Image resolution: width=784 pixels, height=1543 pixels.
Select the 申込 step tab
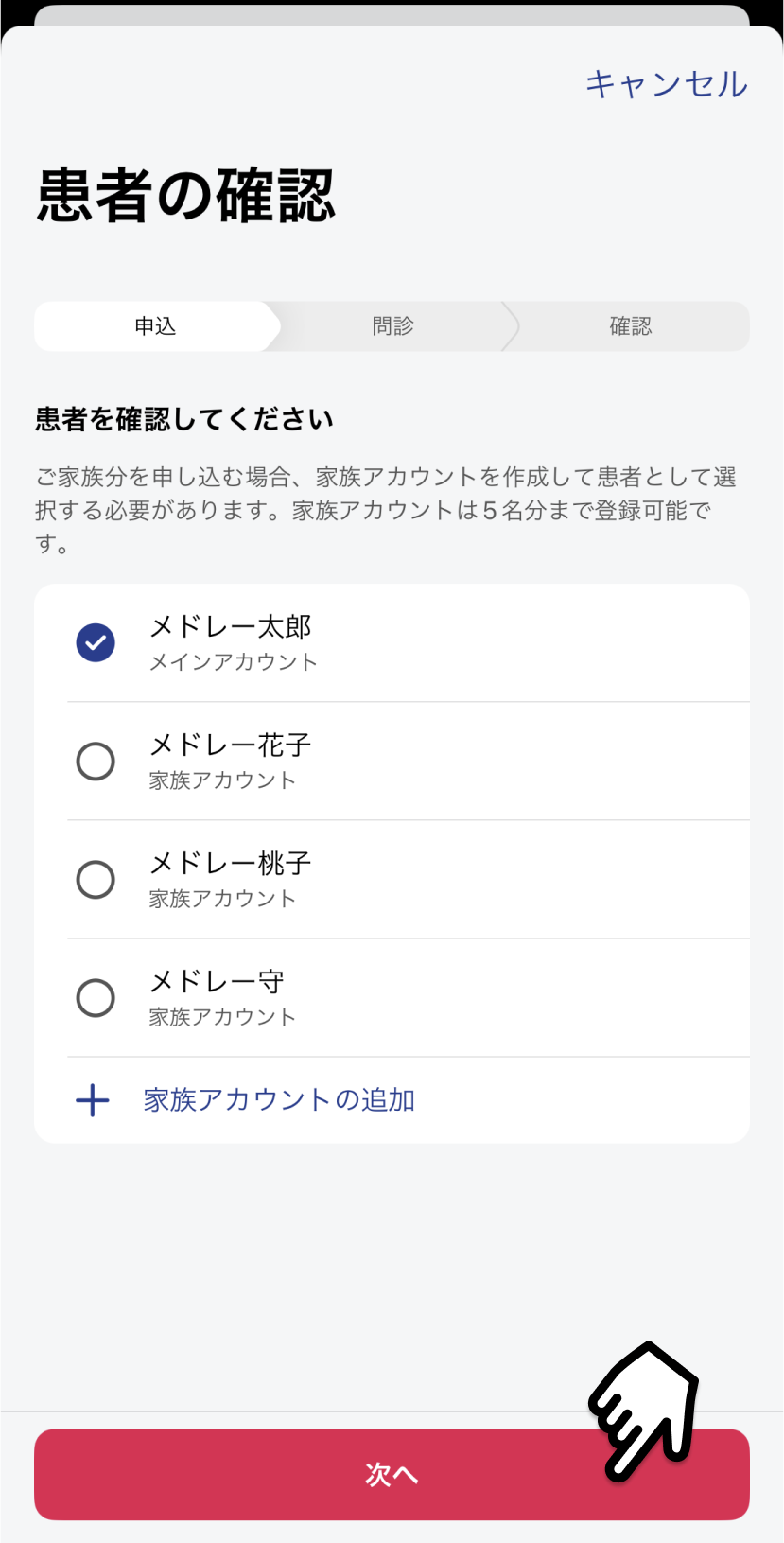point(155,326)
